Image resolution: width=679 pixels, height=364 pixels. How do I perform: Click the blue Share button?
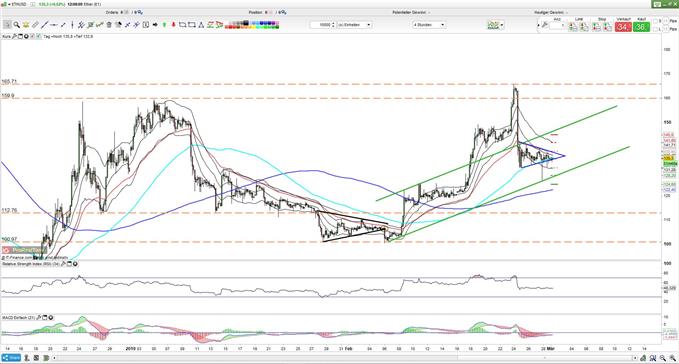coord(11,358)
